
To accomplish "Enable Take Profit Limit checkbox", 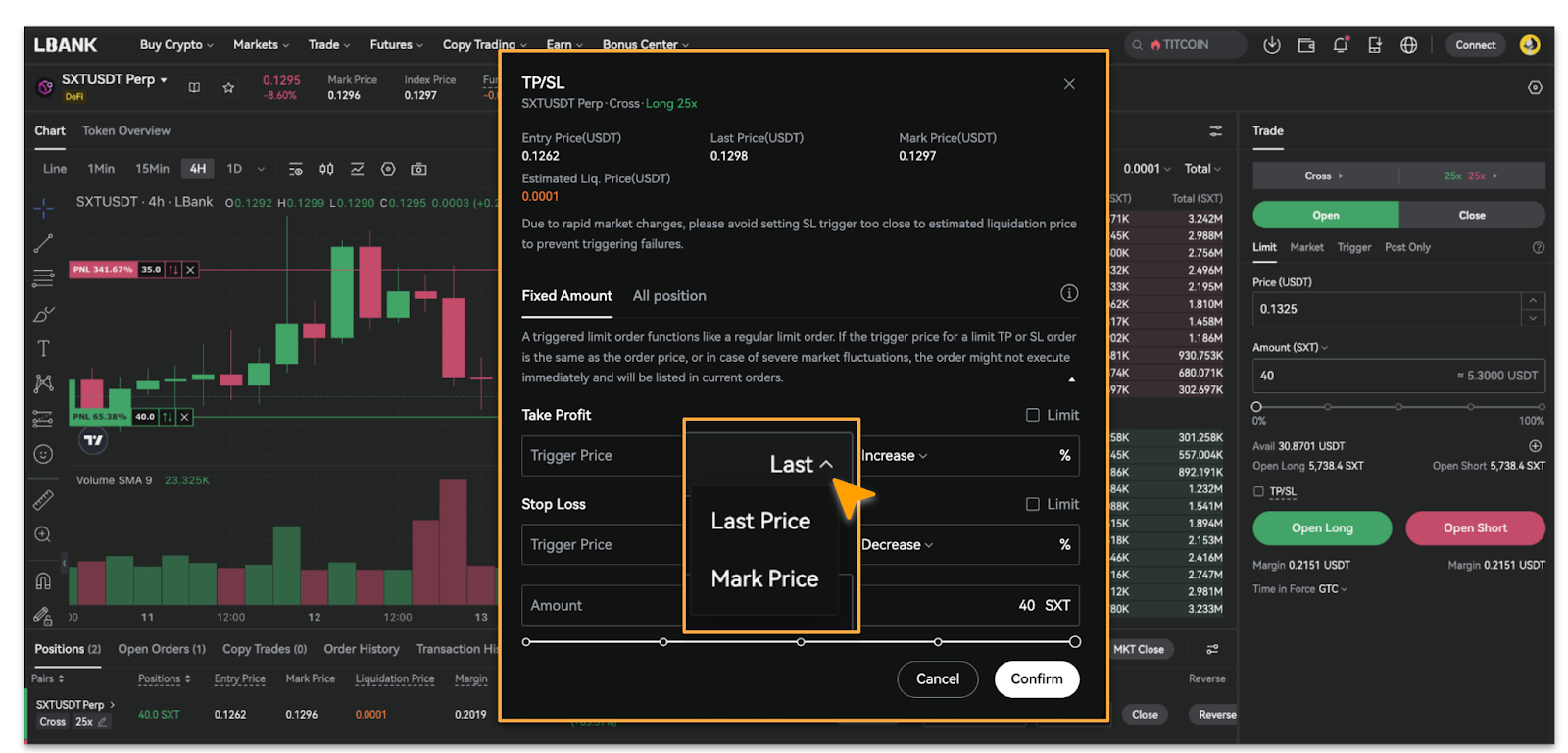I will point(1032,415).
